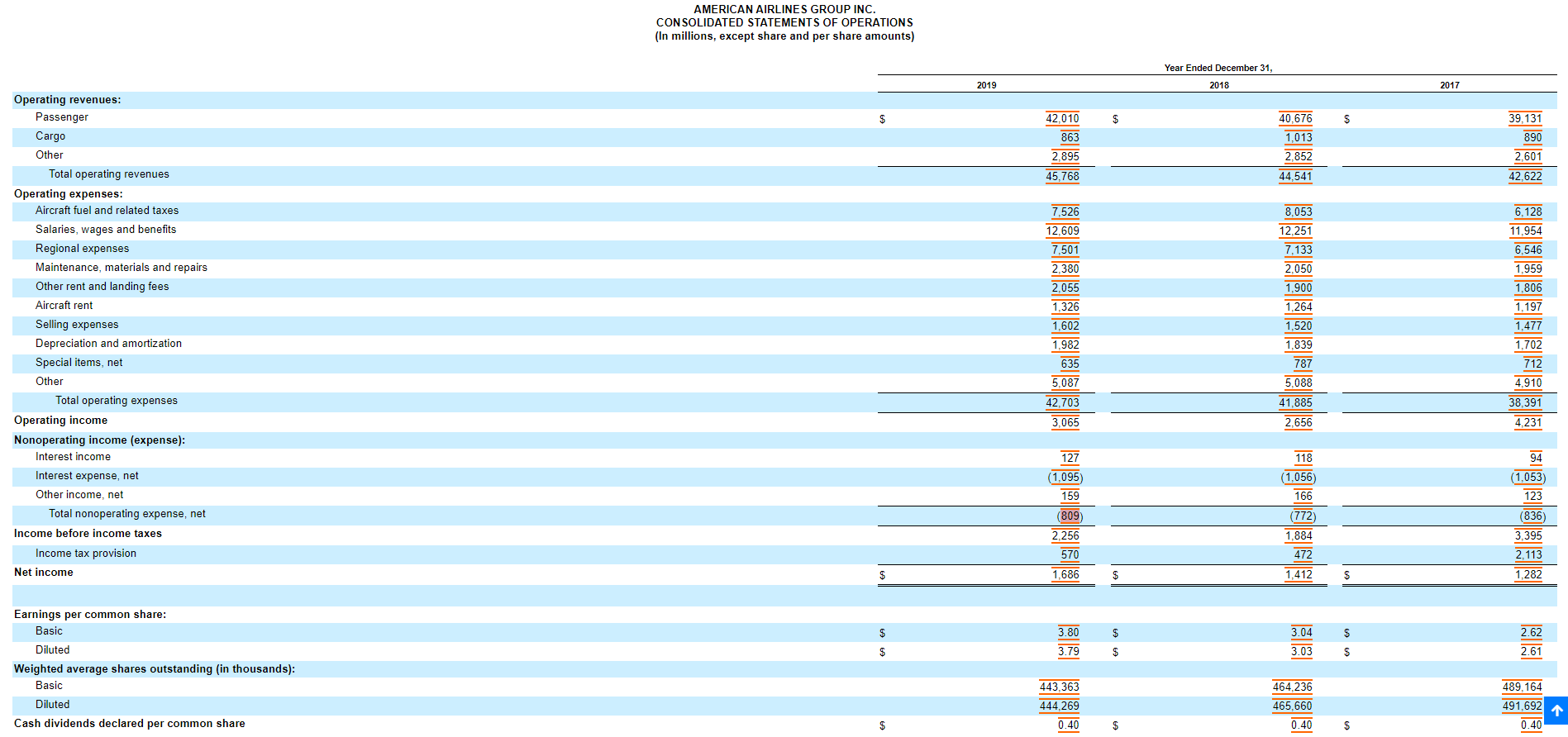This screenshot has height=737, width=1568.
Task: Select 2019 Total operating expenses 42,703
Action: click(x=1062, y=403)
